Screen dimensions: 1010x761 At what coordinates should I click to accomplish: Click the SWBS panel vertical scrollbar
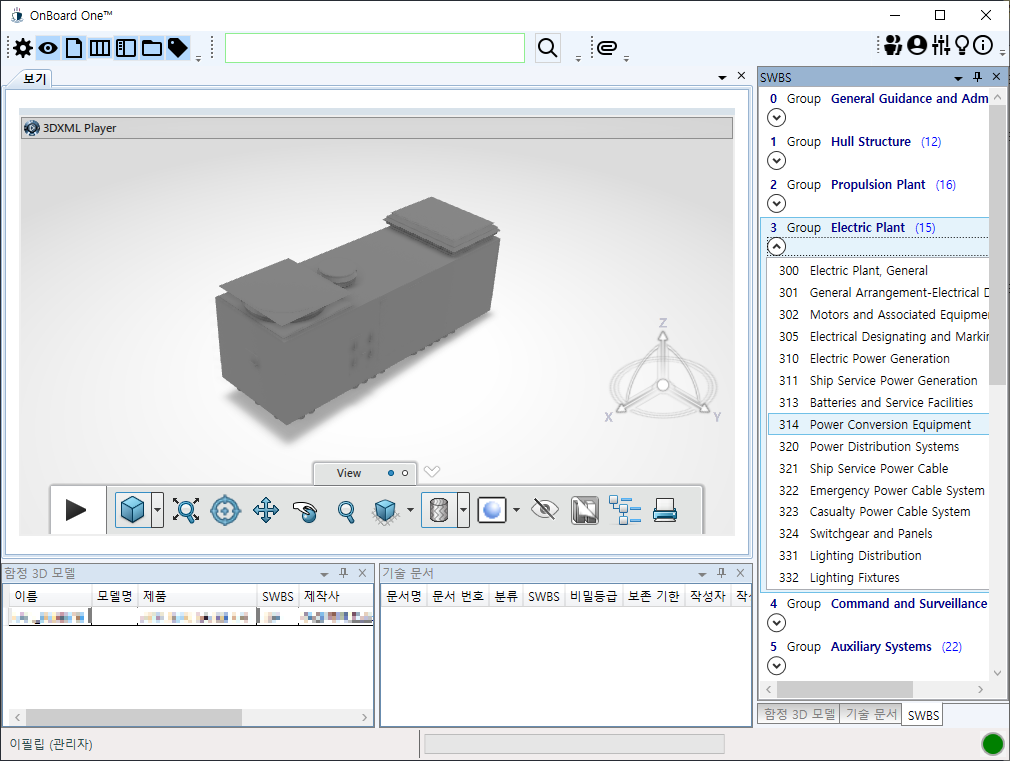[997, 245]
